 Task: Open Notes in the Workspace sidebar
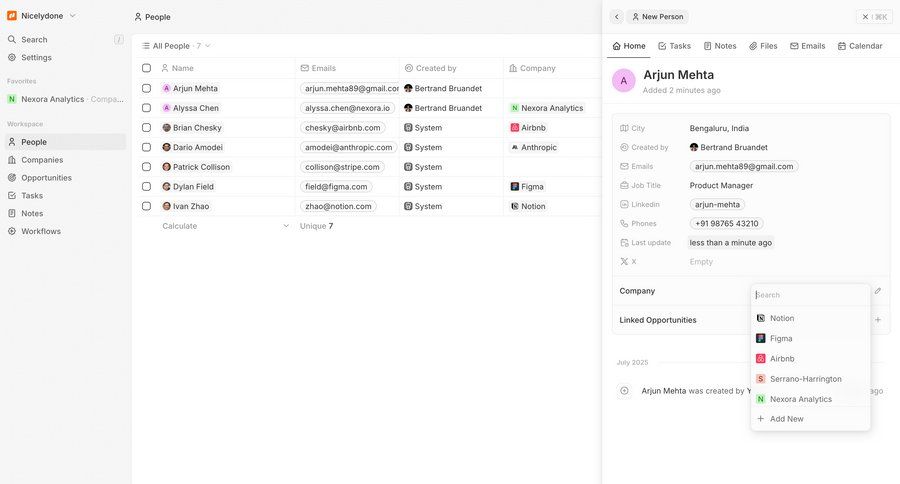(65, 213)
